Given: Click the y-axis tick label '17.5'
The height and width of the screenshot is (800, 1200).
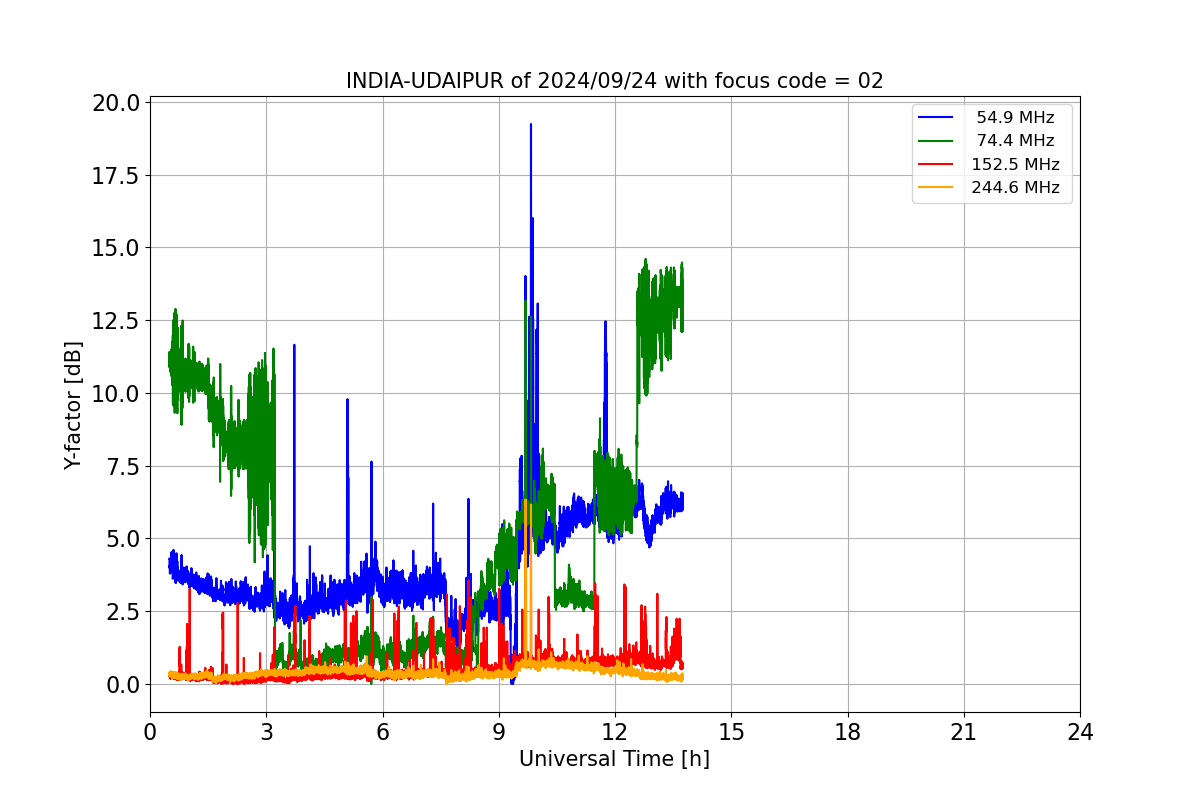Looking at the screenshot, I should 115,176.
